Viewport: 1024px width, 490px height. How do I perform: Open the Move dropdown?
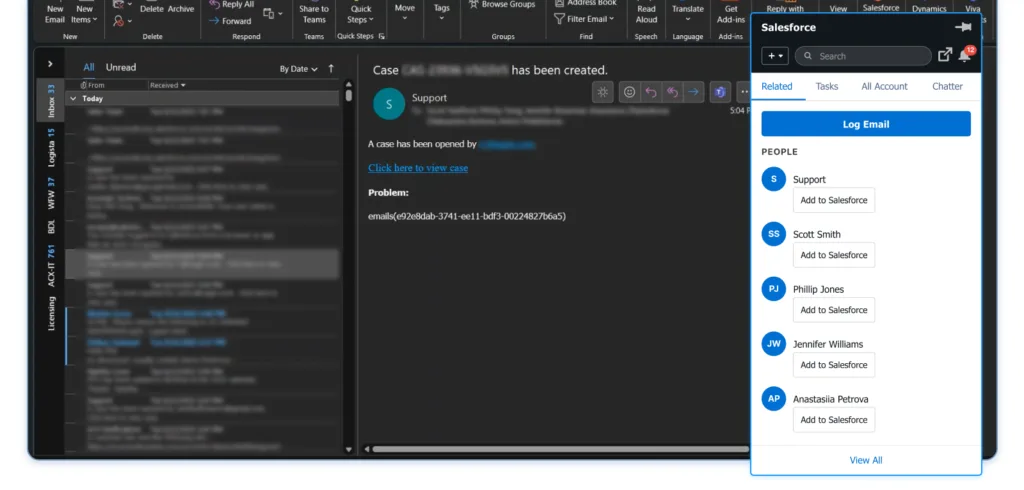(405, 12)
